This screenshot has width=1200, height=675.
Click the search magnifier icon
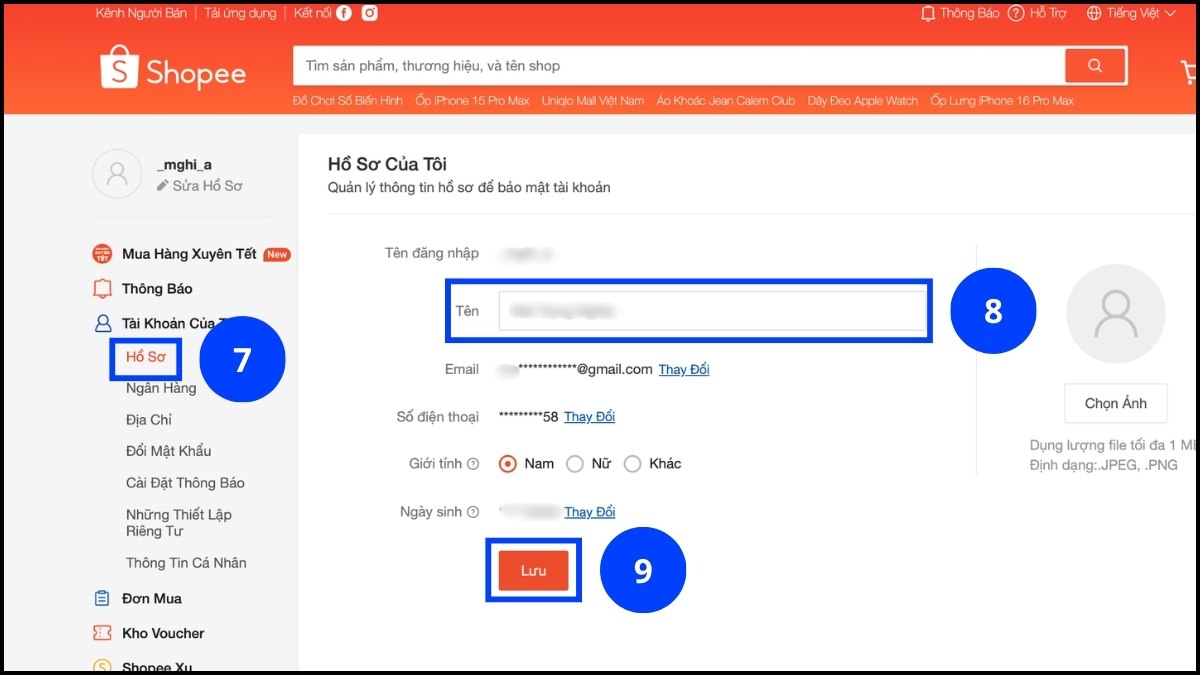(x=1095, y=65)
